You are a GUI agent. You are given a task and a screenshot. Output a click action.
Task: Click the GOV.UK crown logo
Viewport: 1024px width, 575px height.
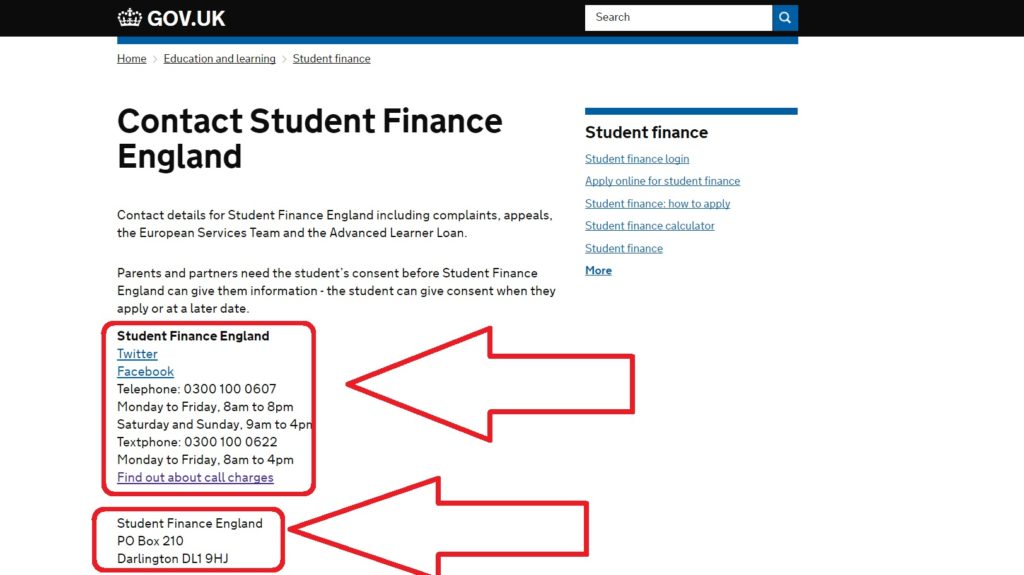[x=129, y=18]
